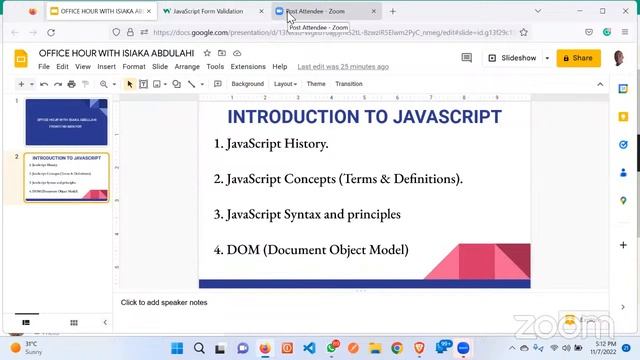
Task: Reload the current page
Action: pos(51,32)
